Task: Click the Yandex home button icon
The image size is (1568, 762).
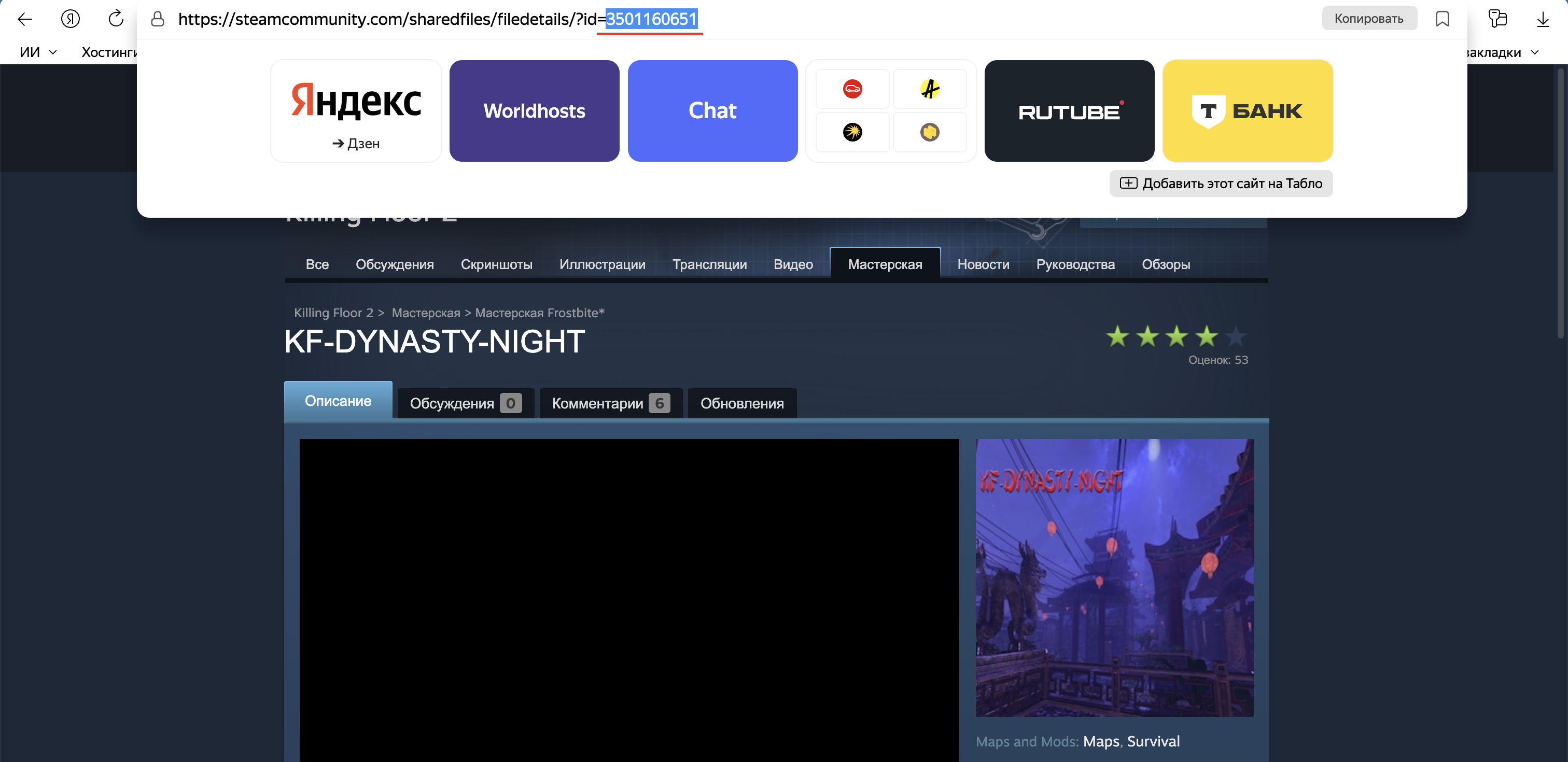Action: (71, 19)
